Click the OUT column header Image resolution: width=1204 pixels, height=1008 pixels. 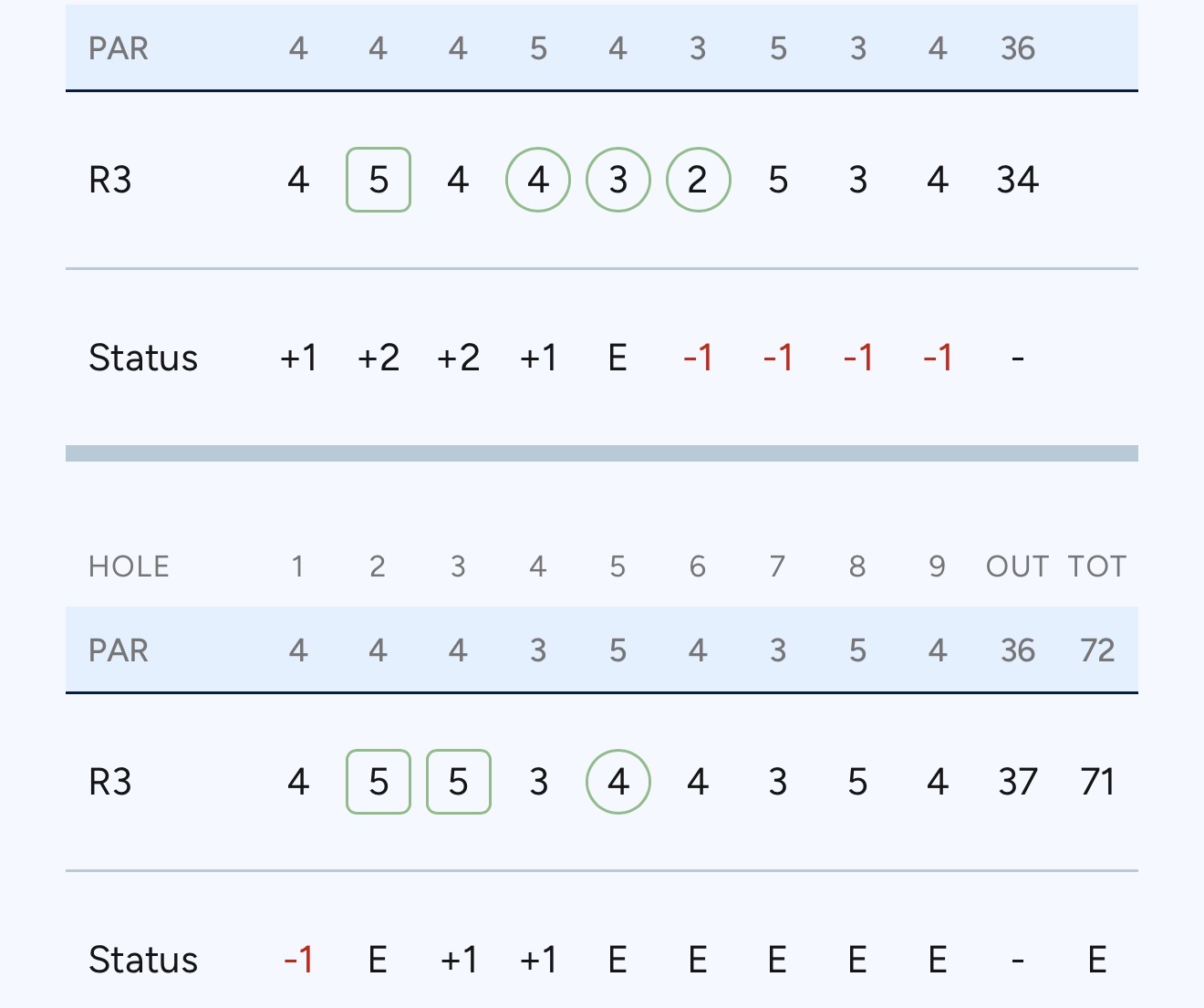point(1017,566)
